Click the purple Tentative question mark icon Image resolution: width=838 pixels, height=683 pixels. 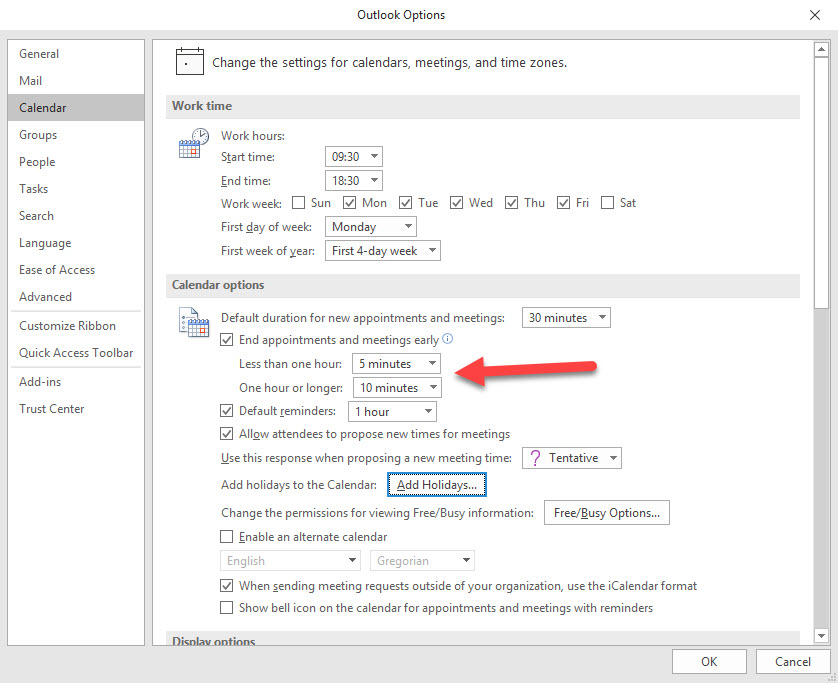(x=535, y=457)
